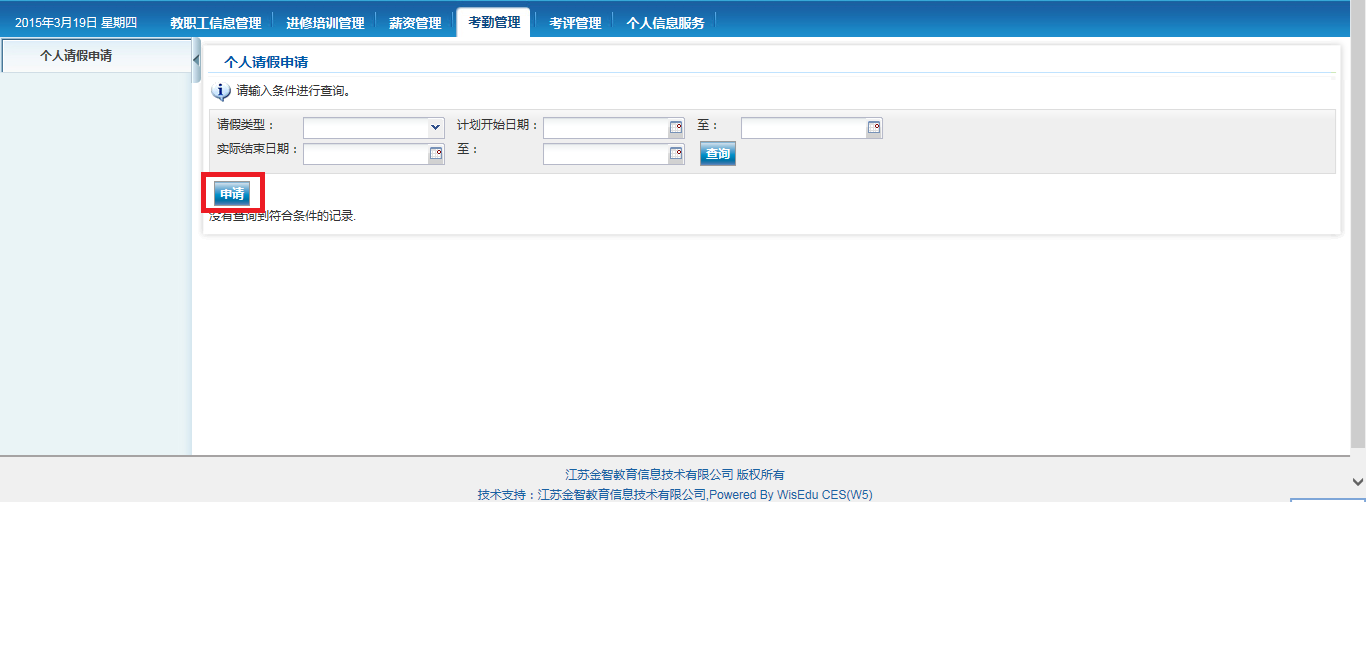Switch to the 个人信息服务 tab
This screenshot has height=664, width=1366.
pyautogui.click(x=665, y=23)
